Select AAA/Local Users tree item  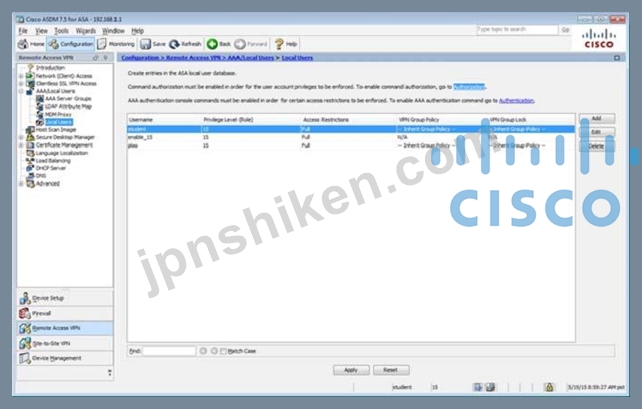[55, 91]
